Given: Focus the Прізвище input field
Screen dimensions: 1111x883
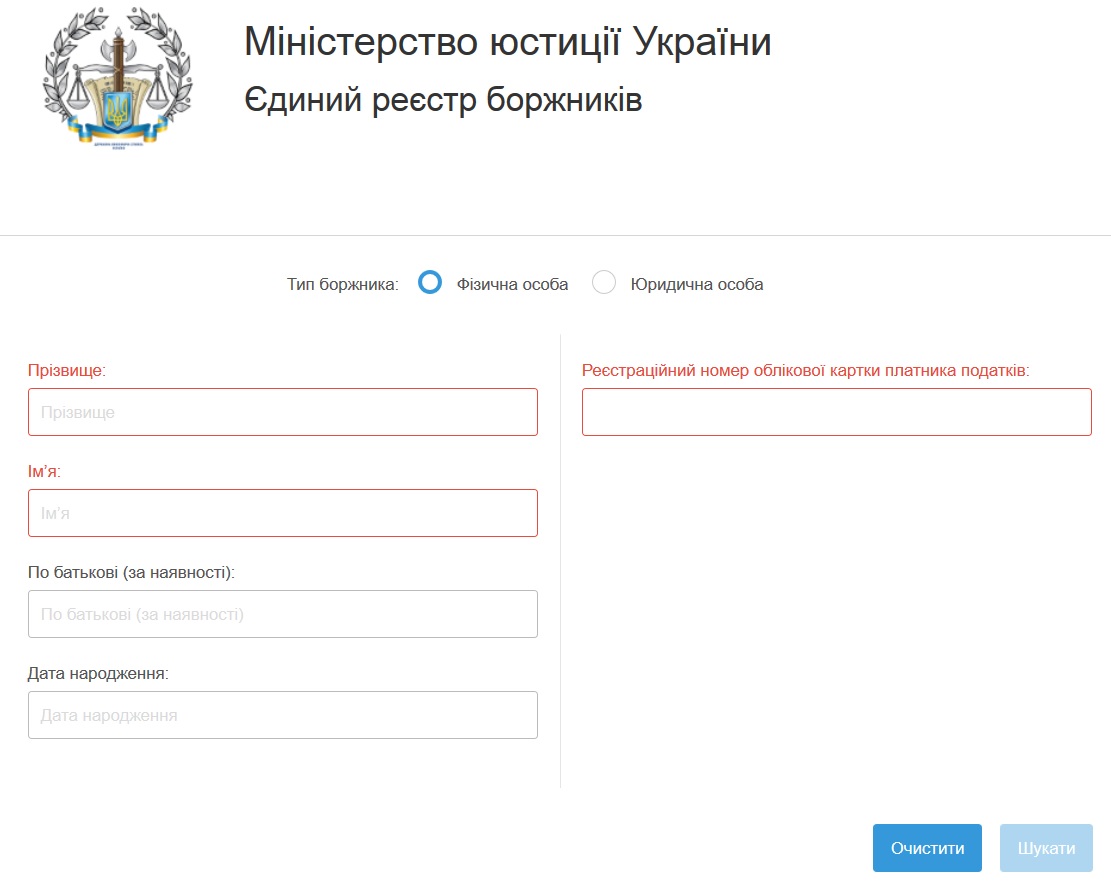Looking at the screenshot, I should click(283, 412).
